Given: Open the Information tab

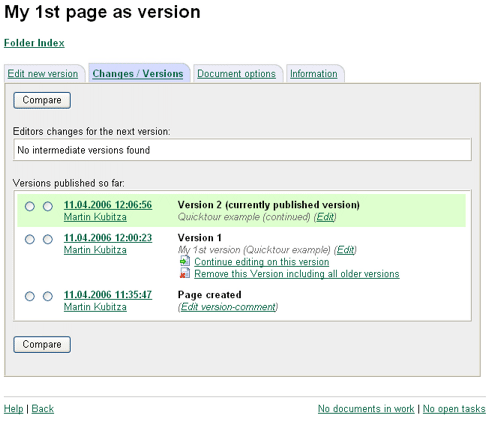Looking at the screenshot, I should click(x=314, y=74).
